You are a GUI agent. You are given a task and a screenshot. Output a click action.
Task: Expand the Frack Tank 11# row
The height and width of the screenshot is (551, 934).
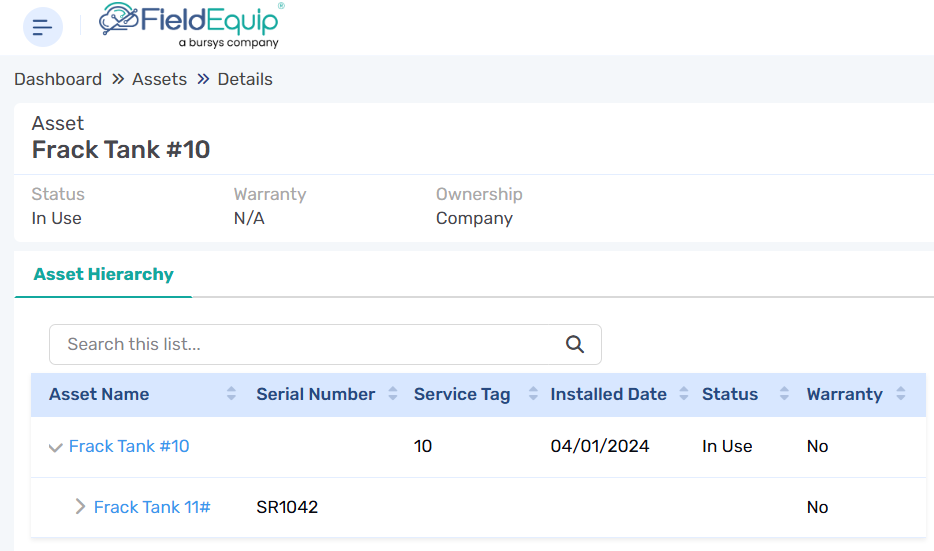coord(81,507)
